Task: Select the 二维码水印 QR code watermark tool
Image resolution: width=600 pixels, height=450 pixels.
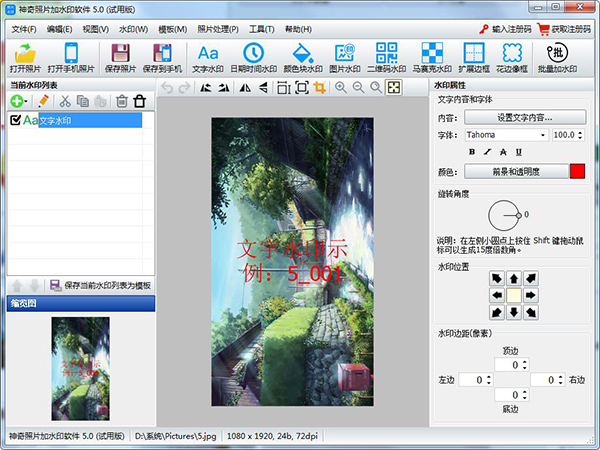Action: pyautogui.click(x=388, y=58)
